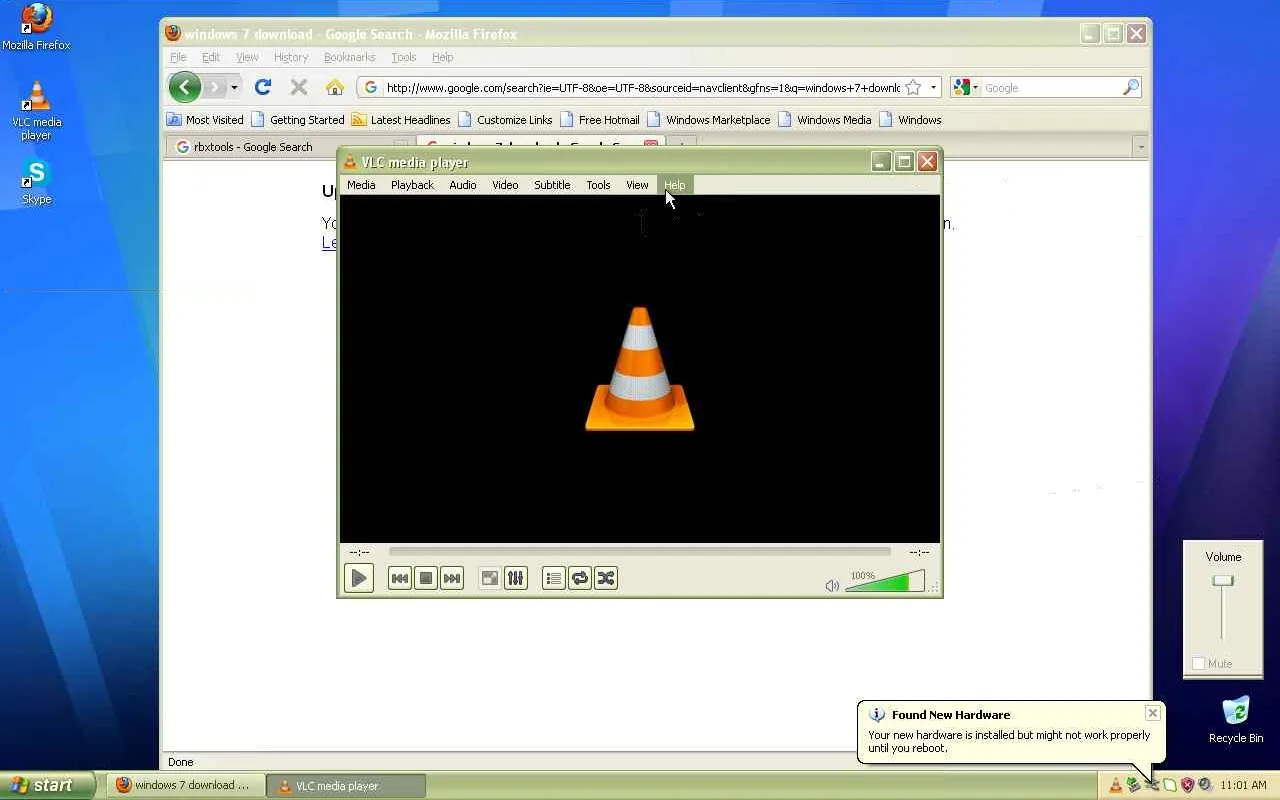The height and width of the screenshot is (800, 1280).
Task: Go to Firefox home page
Action: (x=335, y=87)
